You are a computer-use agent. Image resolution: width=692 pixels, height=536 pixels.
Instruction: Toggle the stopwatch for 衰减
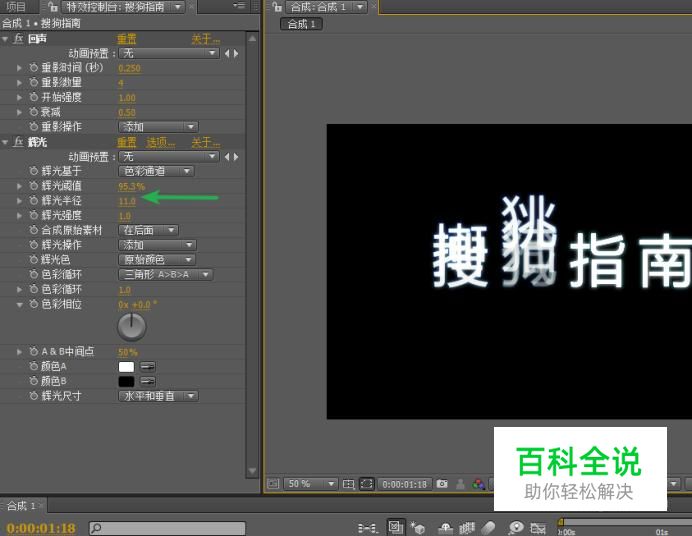tap(34, 112)
